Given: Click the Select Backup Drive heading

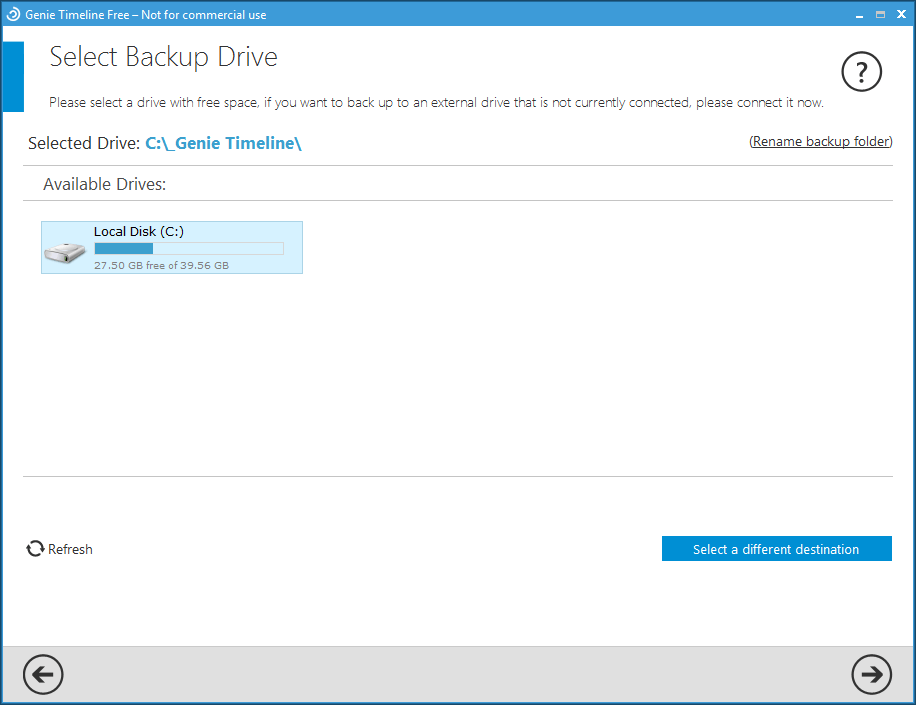Looking at the screenshot, I should click(x=164, y=57).
